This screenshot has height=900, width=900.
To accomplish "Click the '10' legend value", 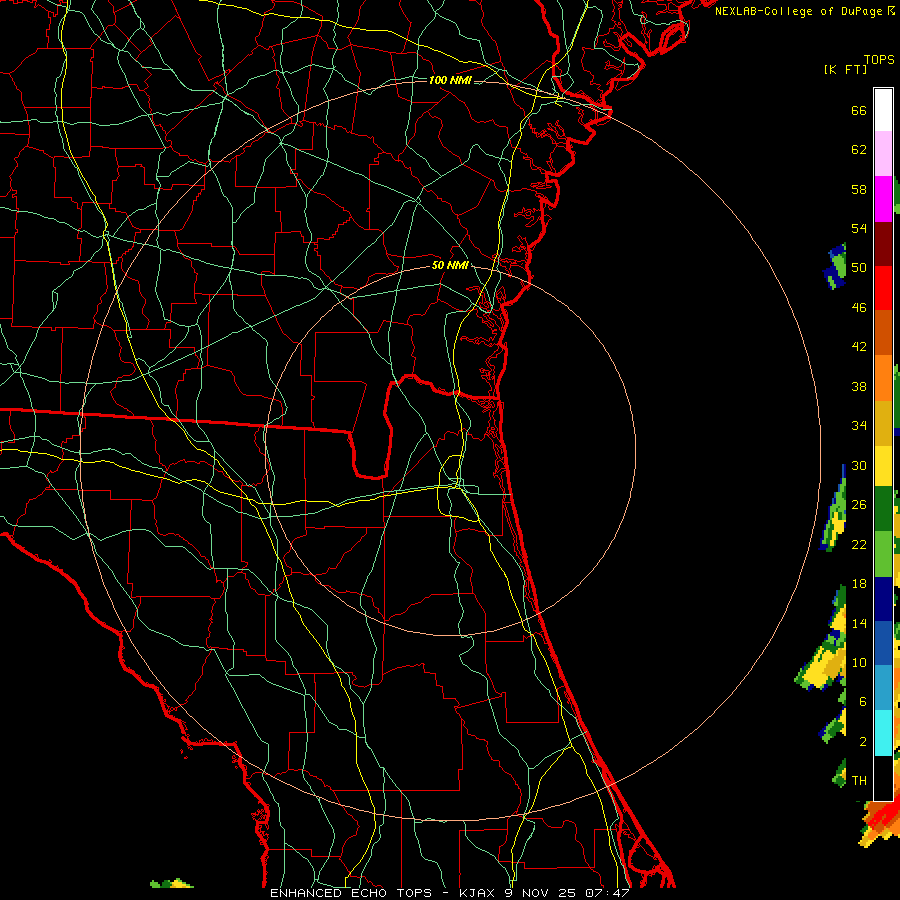I will (x=859, y=662).
